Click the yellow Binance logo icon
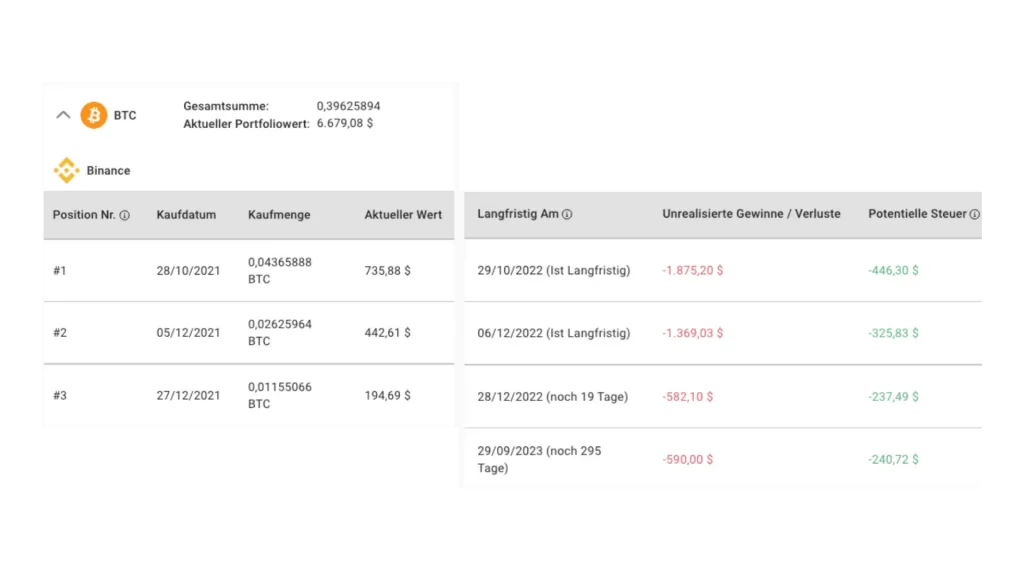This screenshot has height=576, width=1024. point(66,170)
